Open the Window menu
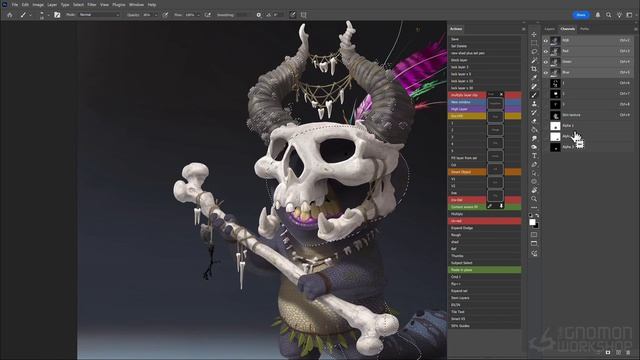640x360 pixels. [x=136, y=4]
